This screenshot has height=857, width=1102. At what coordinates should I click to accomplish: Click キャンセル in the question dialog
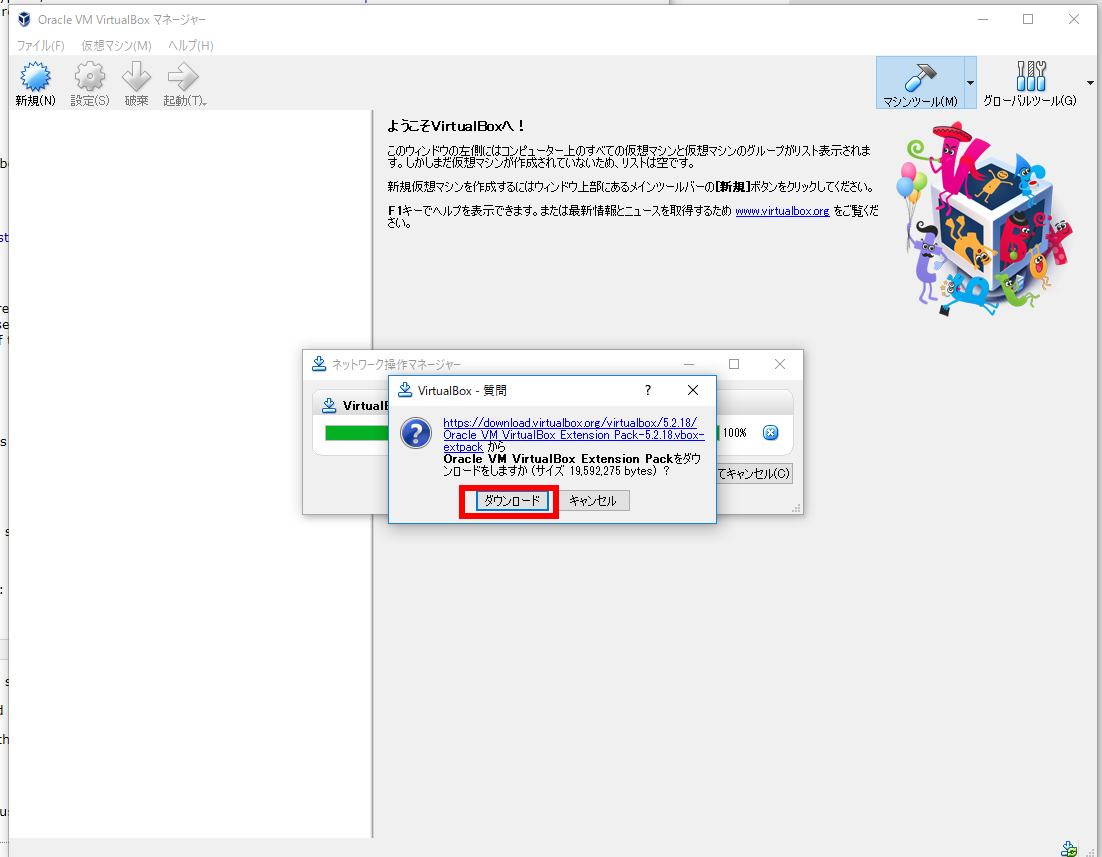point(593,501)
